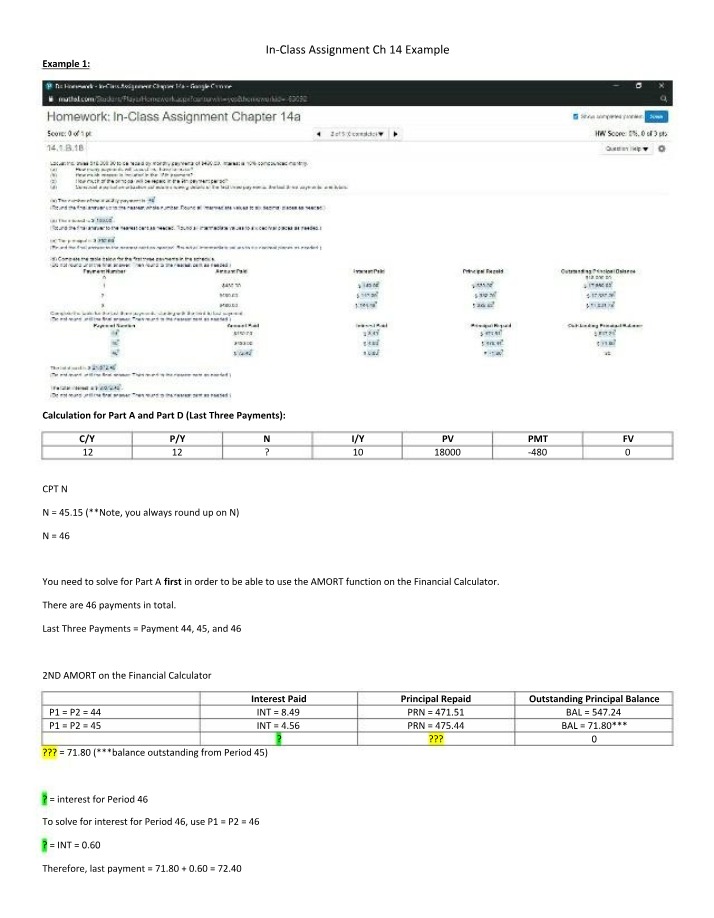The image size is (714, 918).
Task: Click the title 'In-Class Assignment Ch 14 Example'
Action: pyautogui.click(x=358, y=50)
